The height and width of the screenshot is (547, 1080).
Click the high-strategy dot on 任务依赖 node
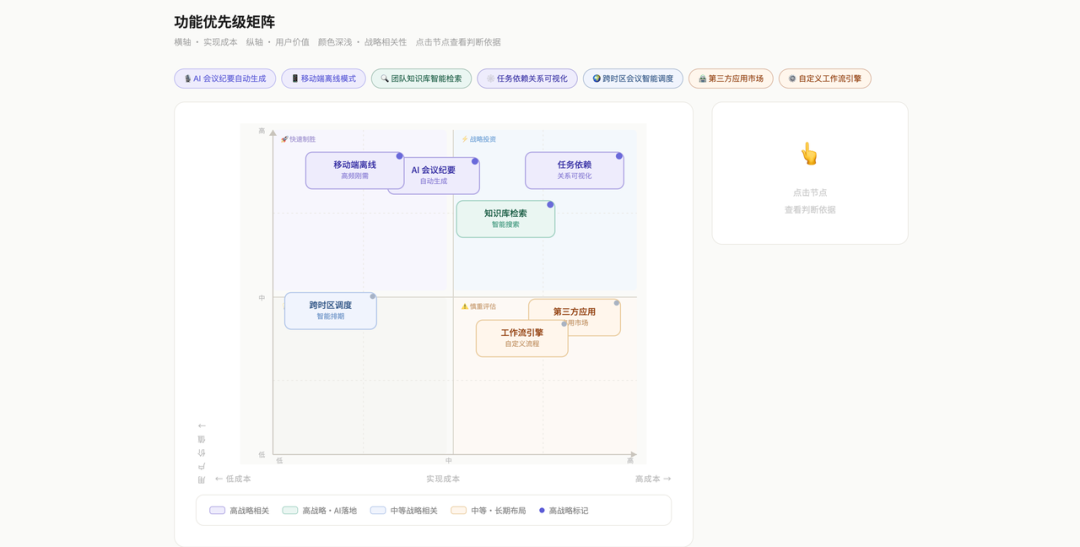click(x=619, y=156)
